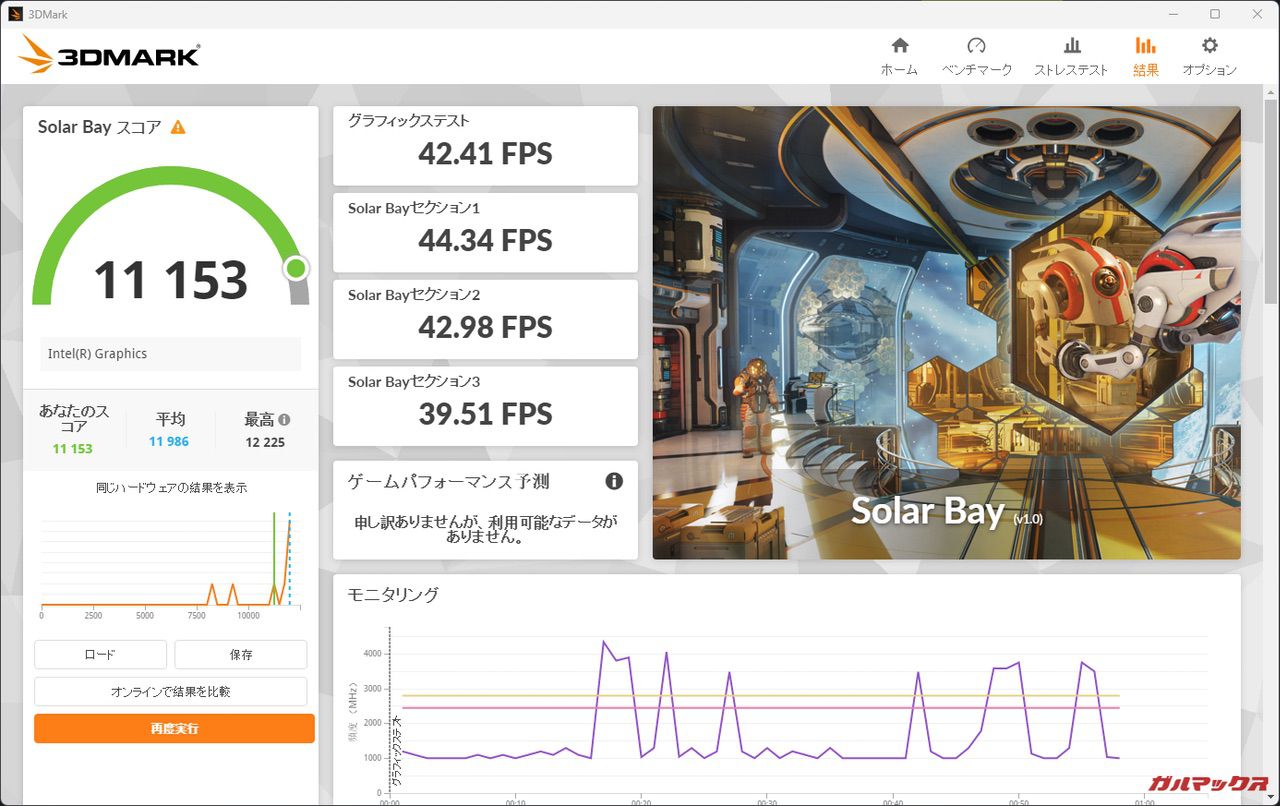Click the Intel(R) Graphics field
This screenshot has width=1280, height=806.
pyautogui.click(x=171, y=354)
